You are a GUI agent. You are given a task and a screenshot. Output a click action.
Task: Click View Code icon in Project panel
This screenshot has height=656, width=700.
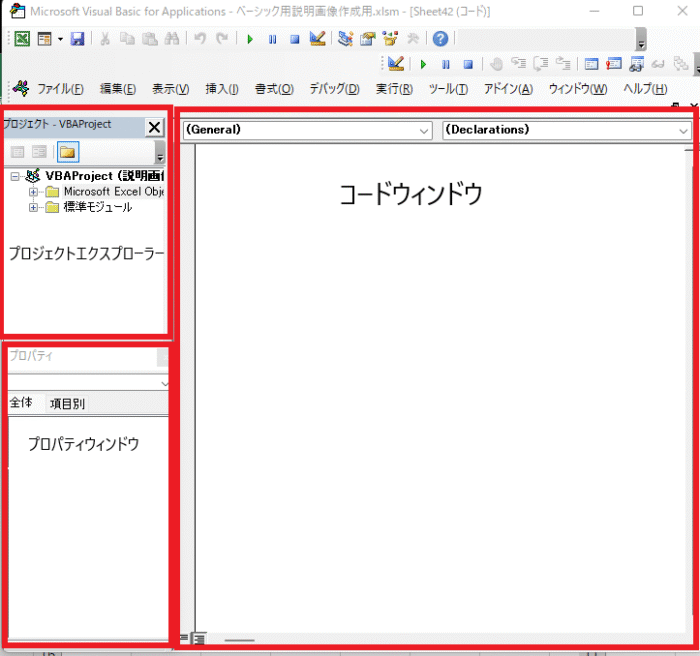click(x=17, y=153)
